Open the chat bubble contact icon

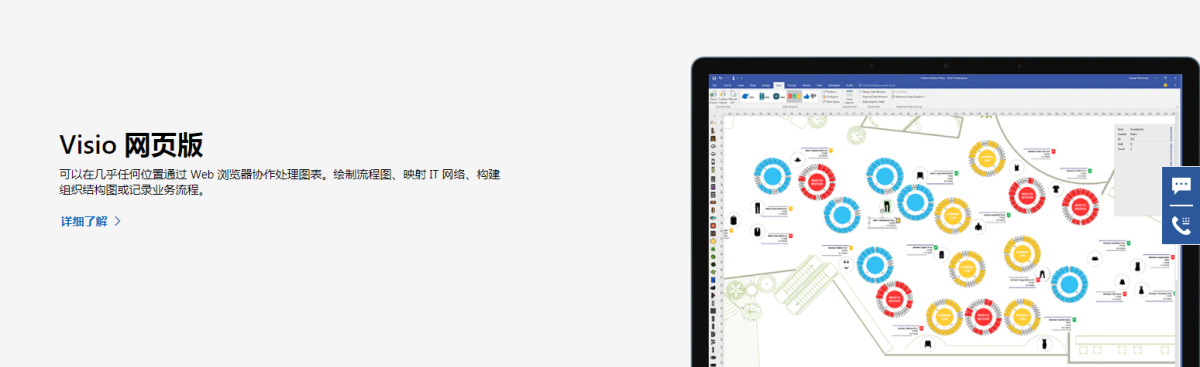[x=1181, y=186]
